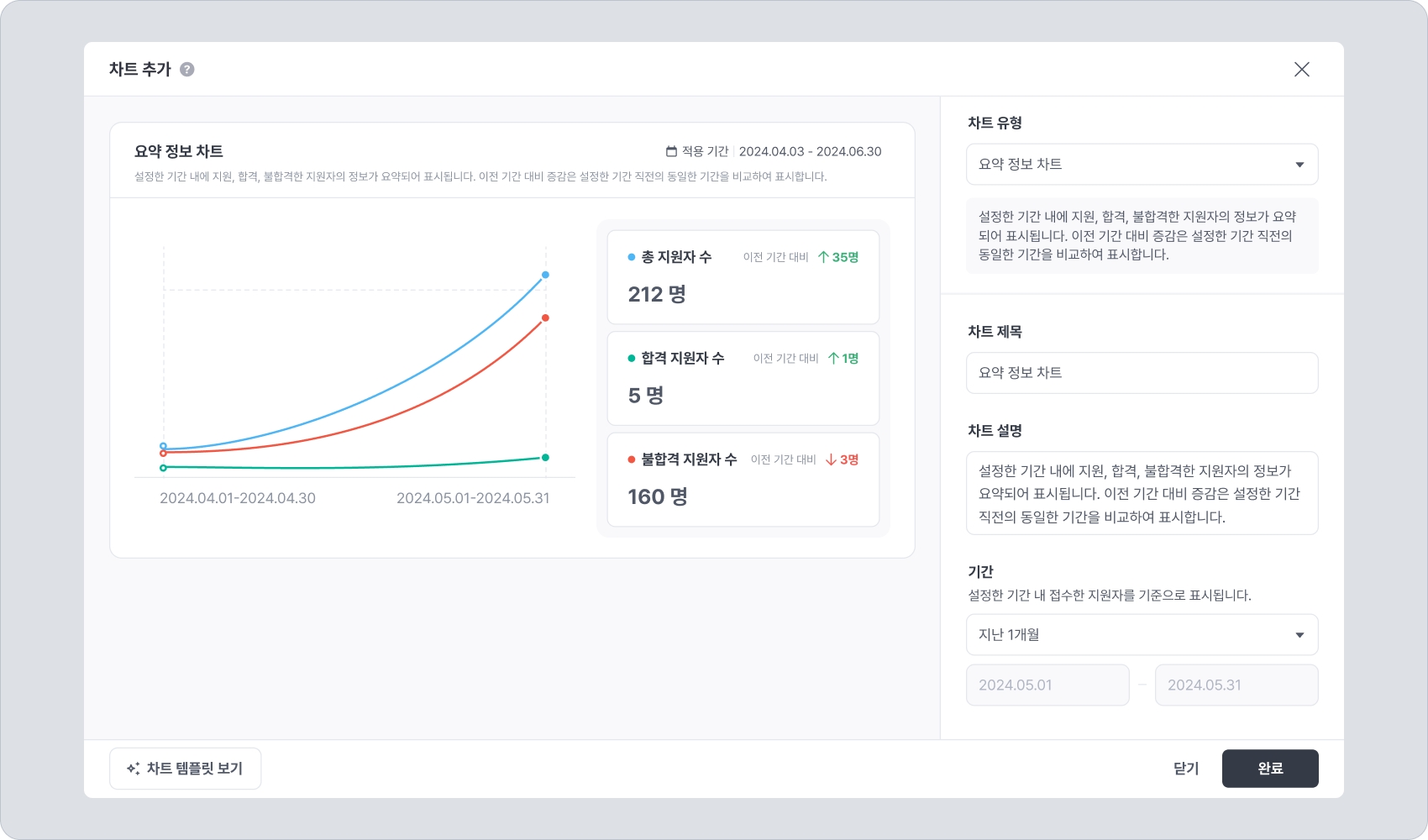Click the red dot next to 불합격 지원자 수
This screenshot has height=840, width=1428.
(632, 459)
